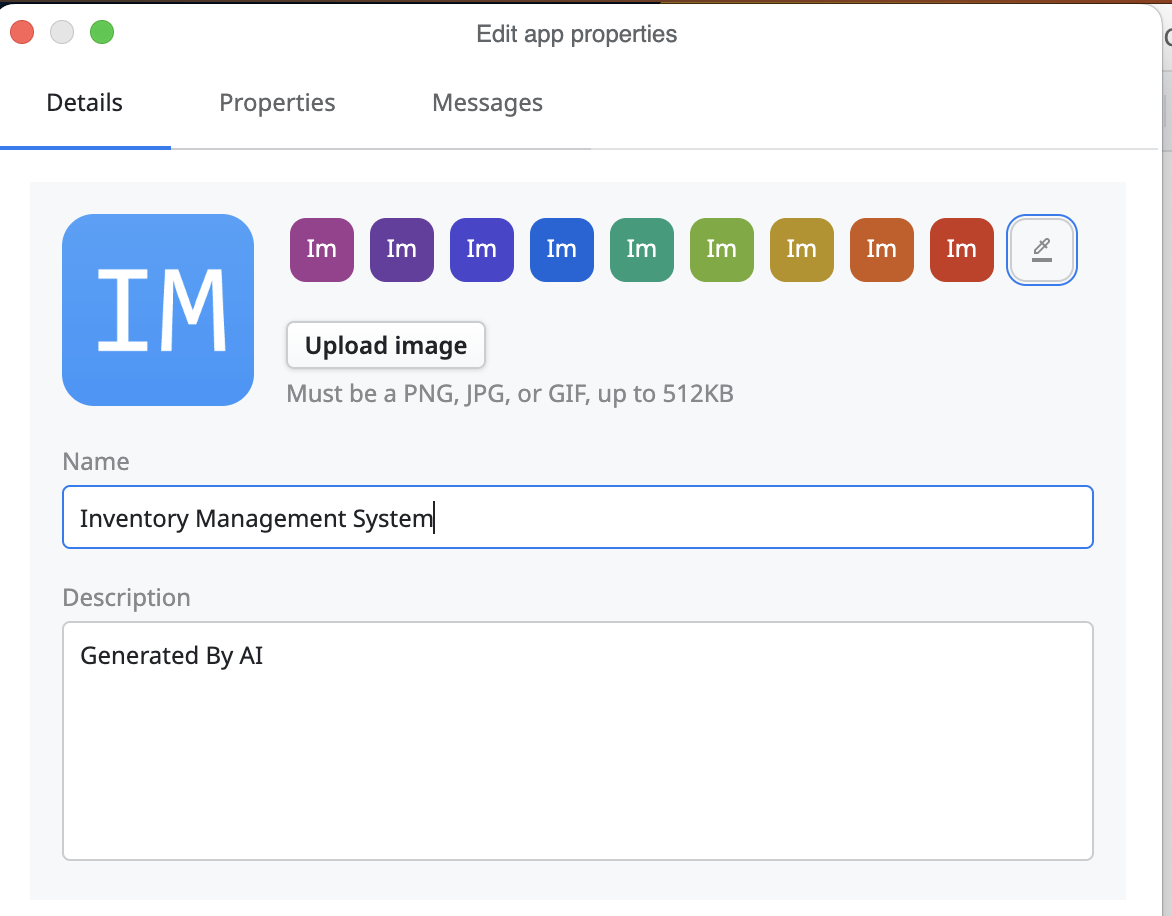Click the 'Must be a PNG, JPG' hint text

(510, 393)
